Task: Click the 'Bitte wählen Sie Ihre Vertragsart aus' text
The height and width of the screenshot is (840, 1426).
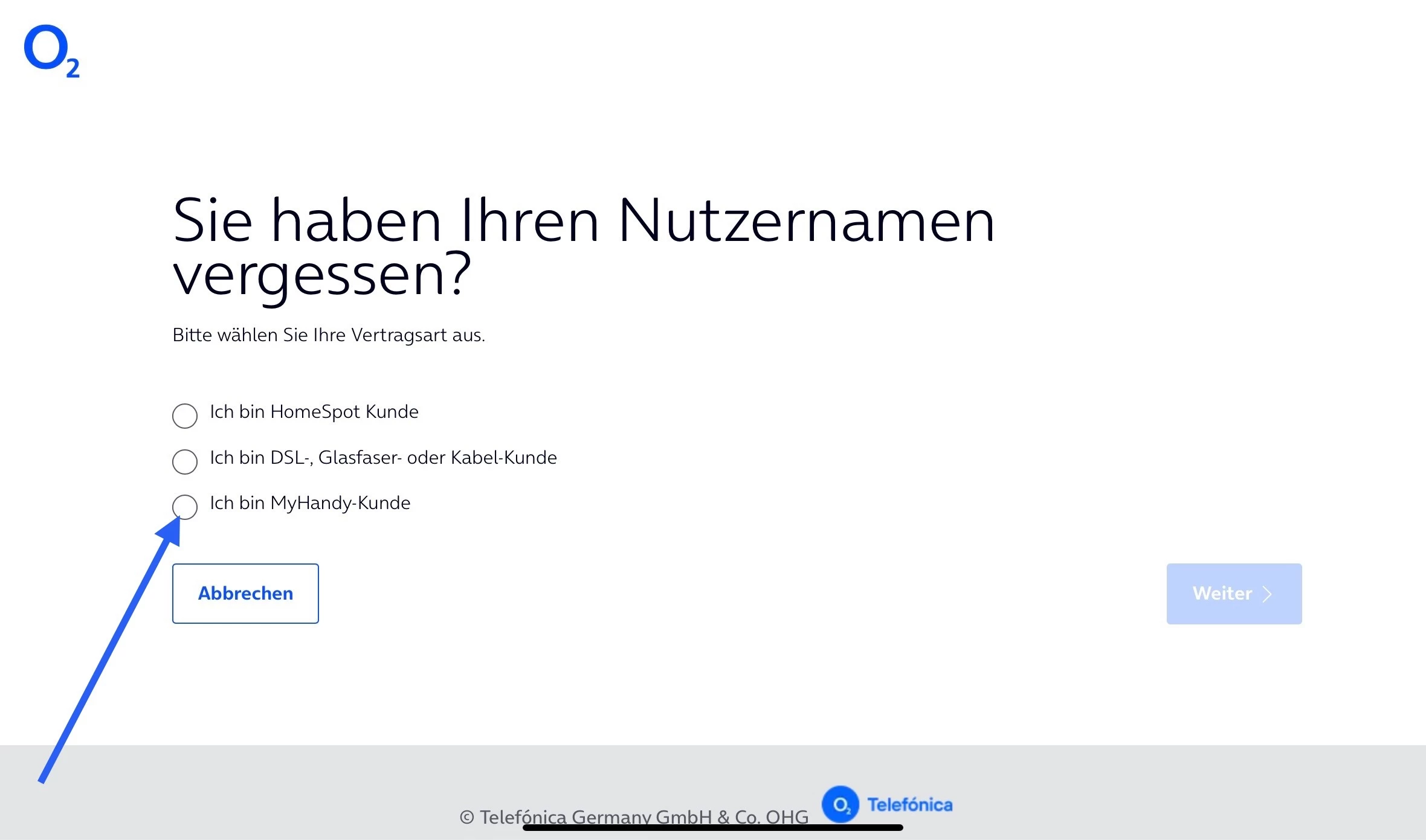Action: [x=329, y=335]
